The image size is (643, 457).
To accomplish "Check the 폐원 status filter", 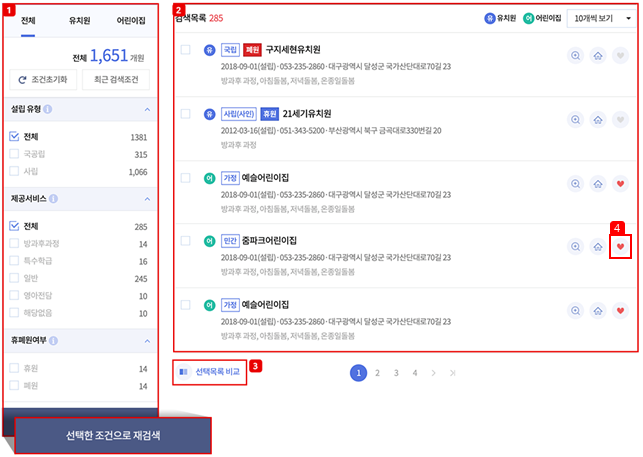I will coord(14,385).
